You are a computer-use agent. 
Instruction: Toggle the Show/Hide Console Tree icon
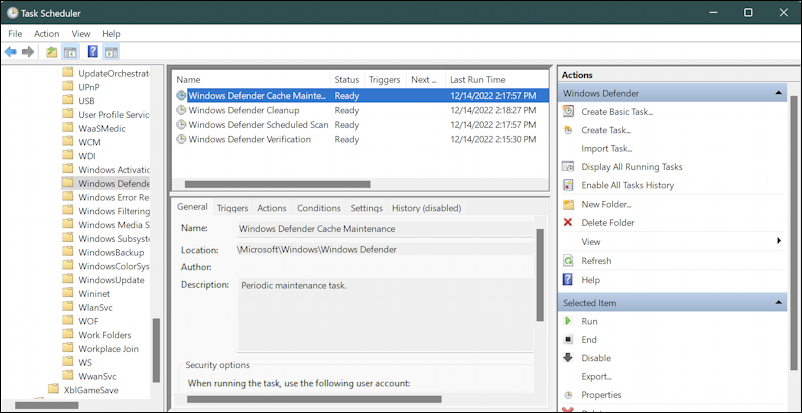tap(70, 52)
